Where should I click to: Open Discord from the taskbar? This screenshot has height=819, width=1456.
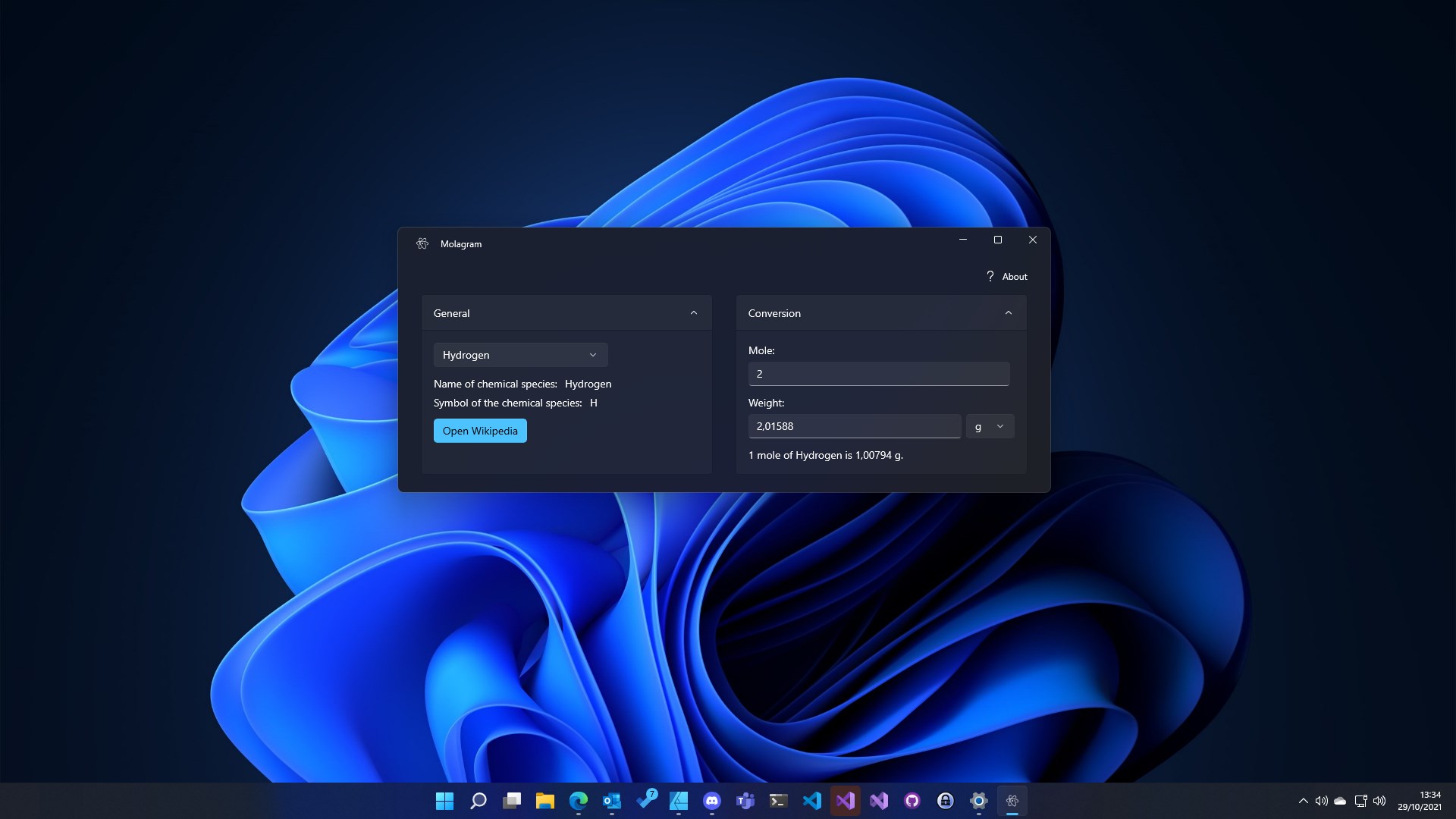(711, 801)
